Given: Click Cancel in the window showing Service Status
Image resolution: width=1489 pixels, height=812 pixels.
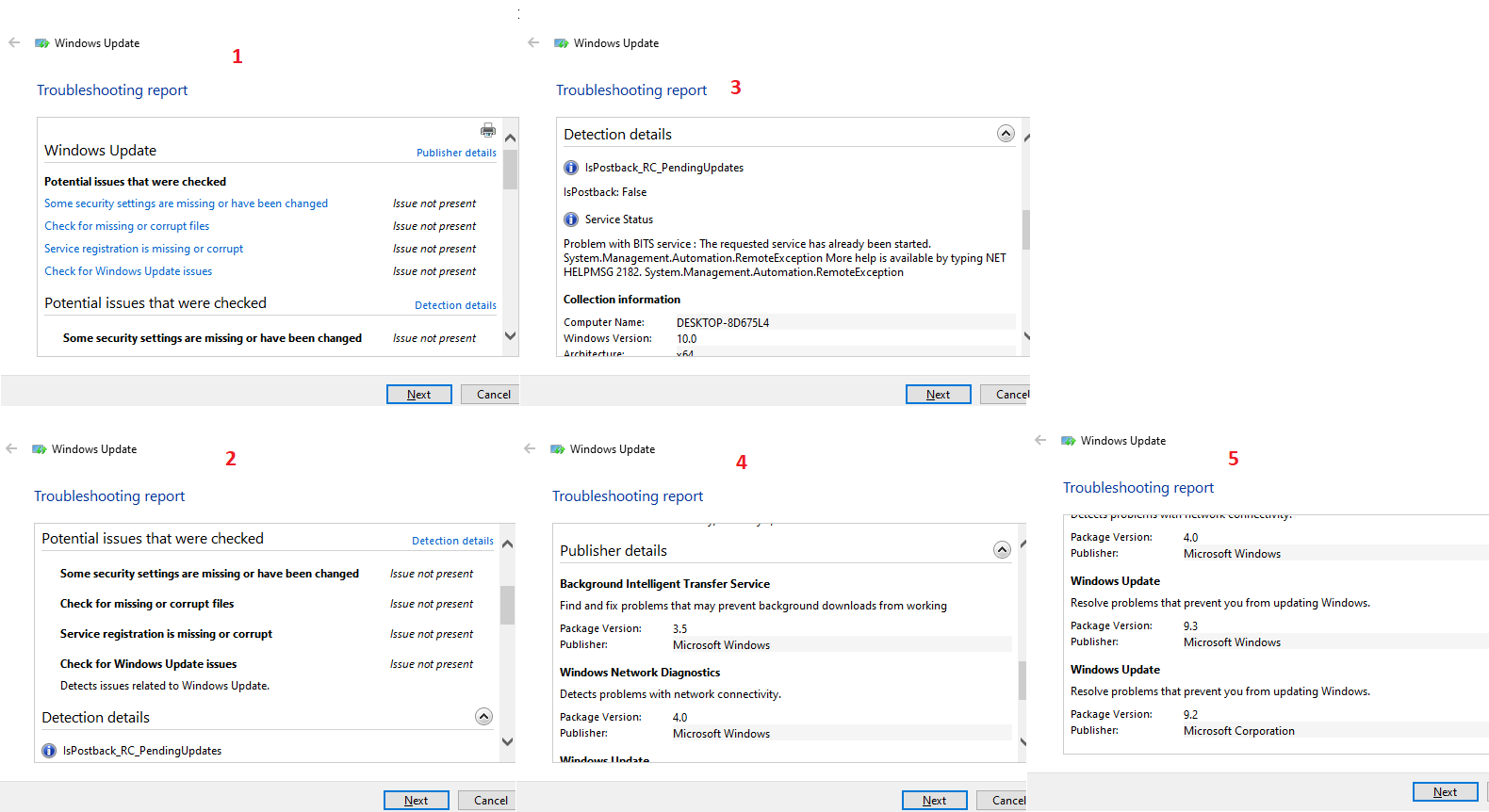Looking at the screenshot, I should tap(1006, 395).
